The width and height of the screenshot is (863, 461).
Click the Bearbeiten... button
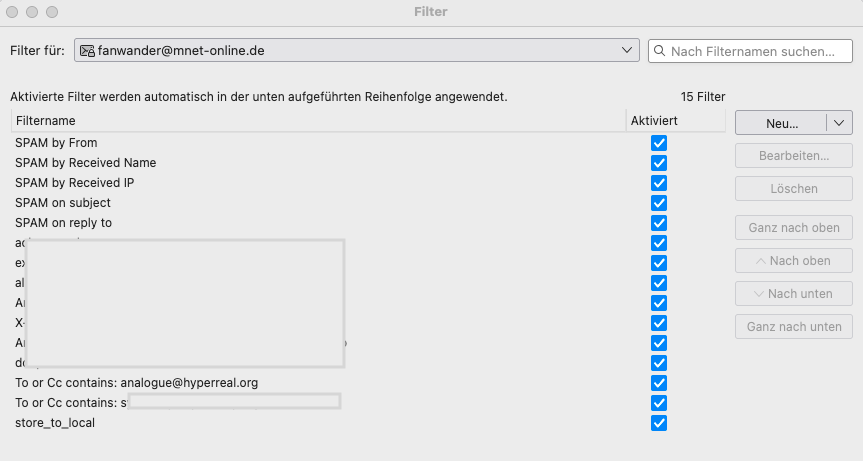coord(794,156)
